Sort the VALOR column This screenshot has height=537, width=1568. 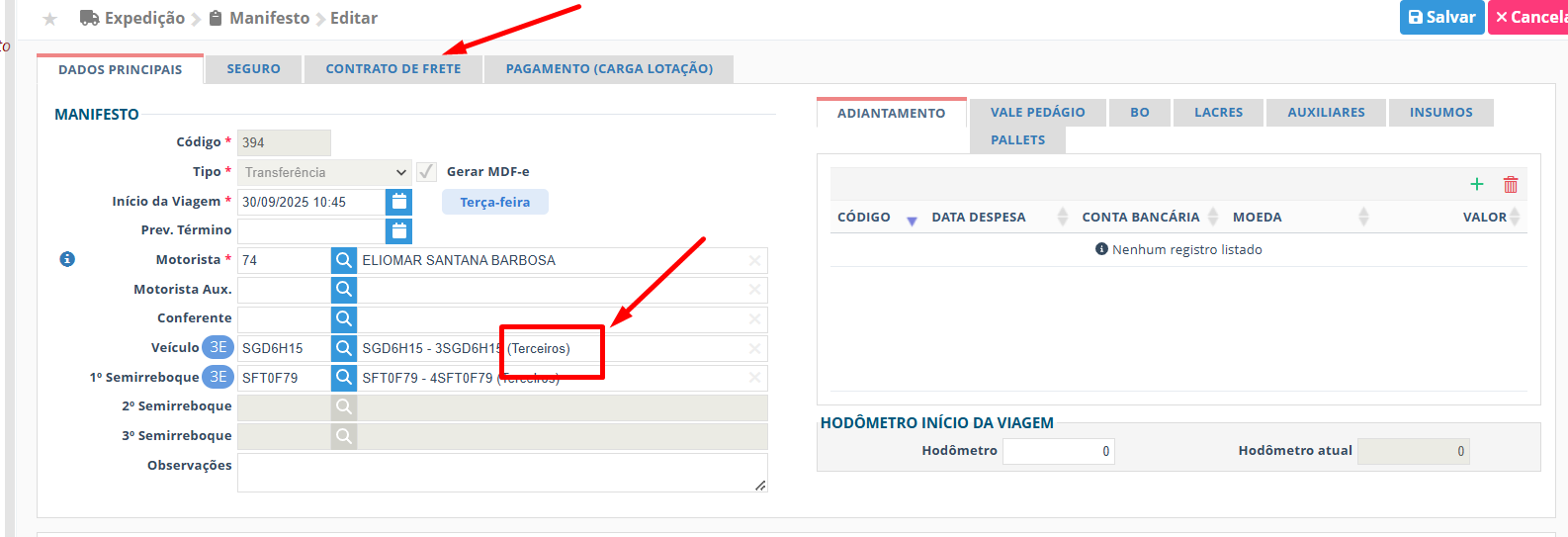click(1515, 217)
